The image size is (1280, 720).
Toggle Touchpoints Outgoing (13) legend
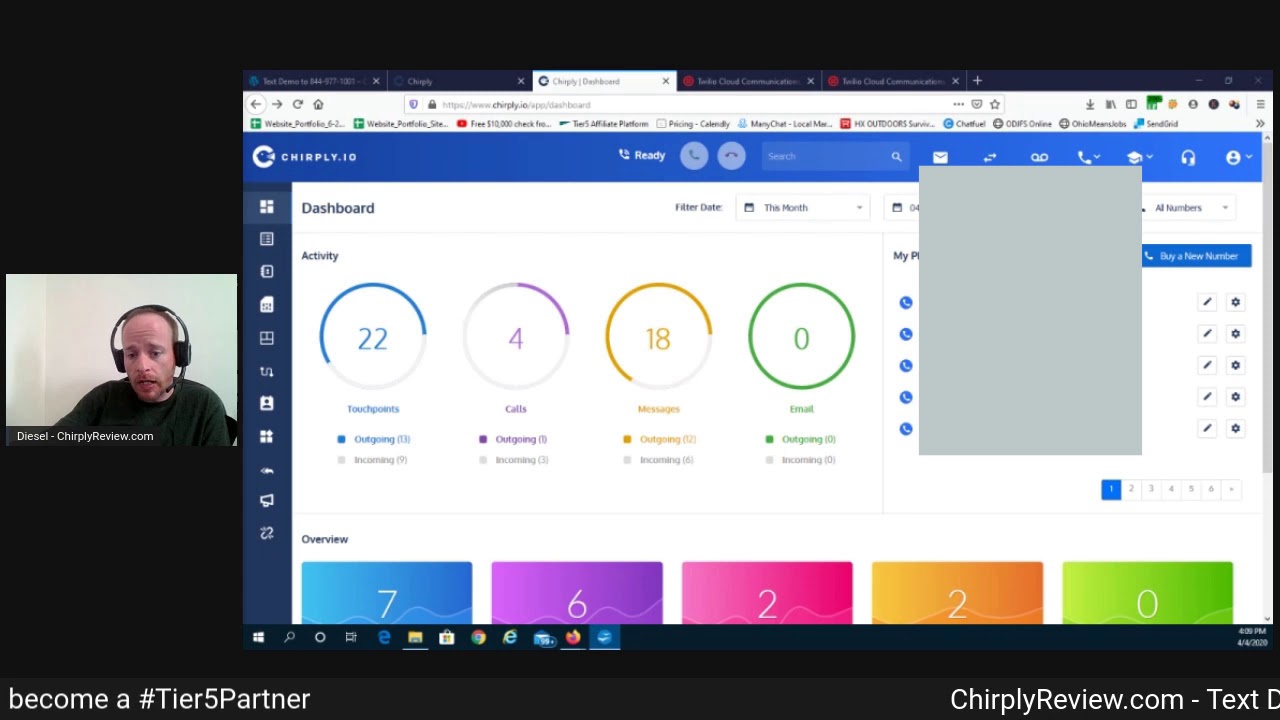click(x=374, y=439)
